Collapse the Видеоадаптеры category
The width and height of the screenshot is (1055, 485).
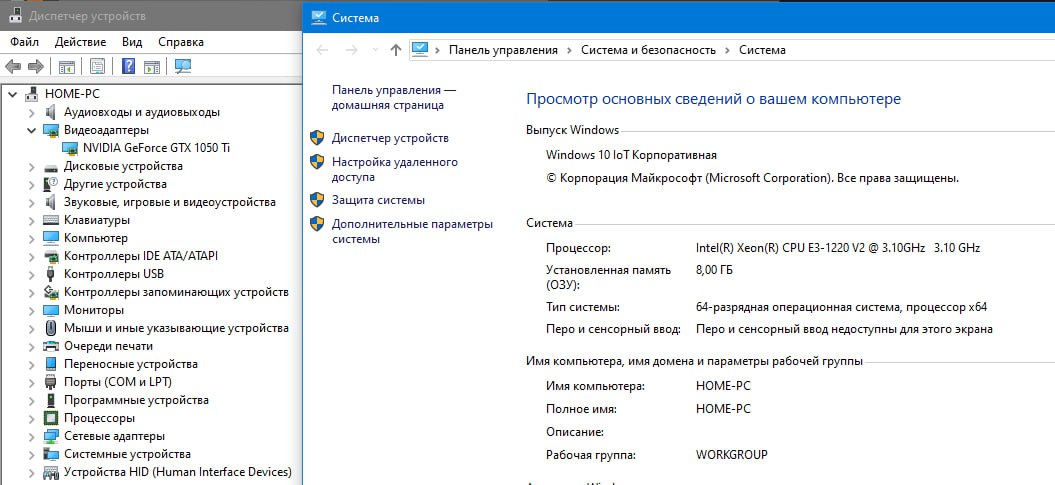coord(31,130)
